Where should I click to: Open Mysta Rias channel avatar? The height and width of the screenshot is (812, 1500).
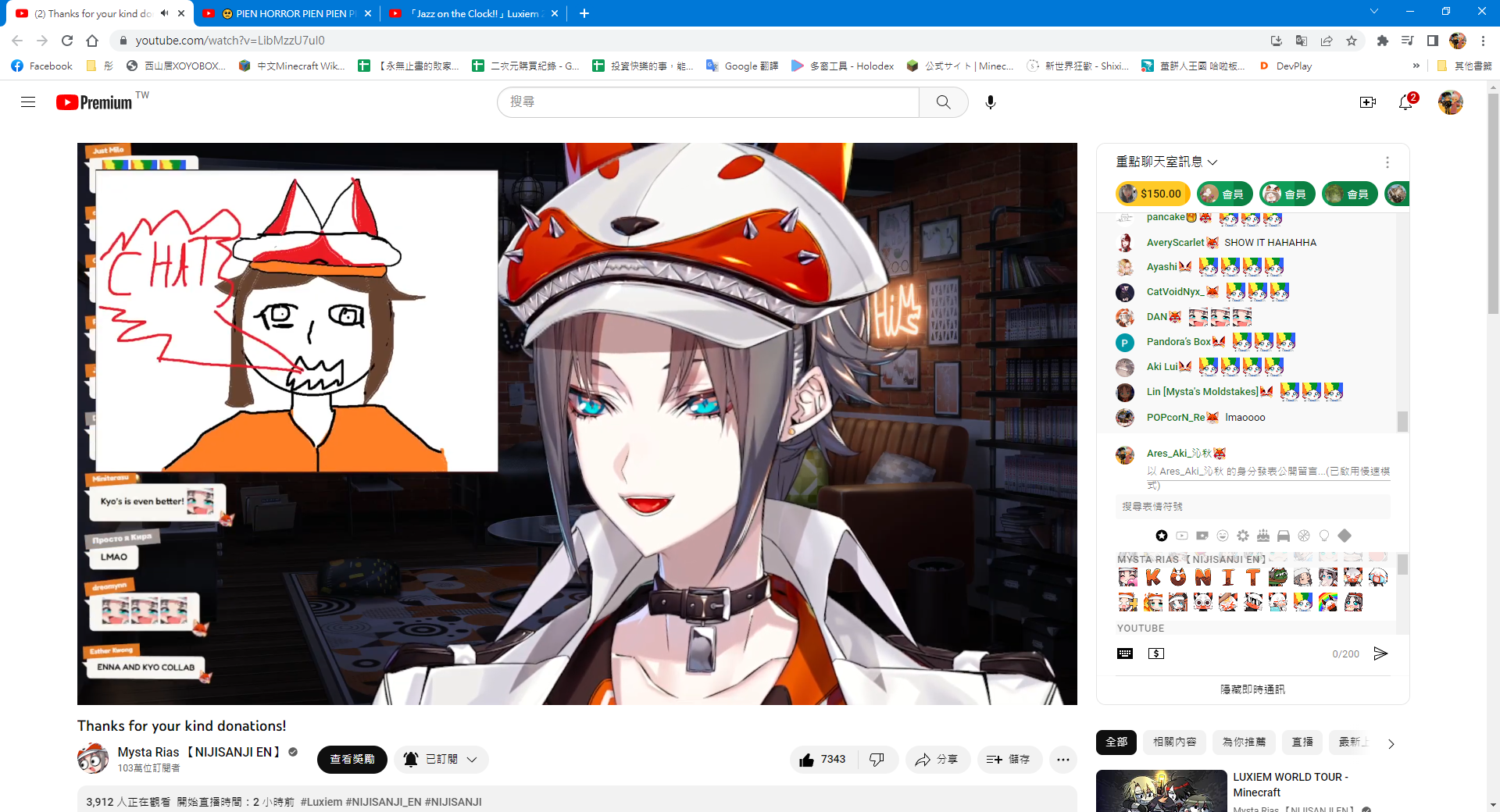[93, 758]
